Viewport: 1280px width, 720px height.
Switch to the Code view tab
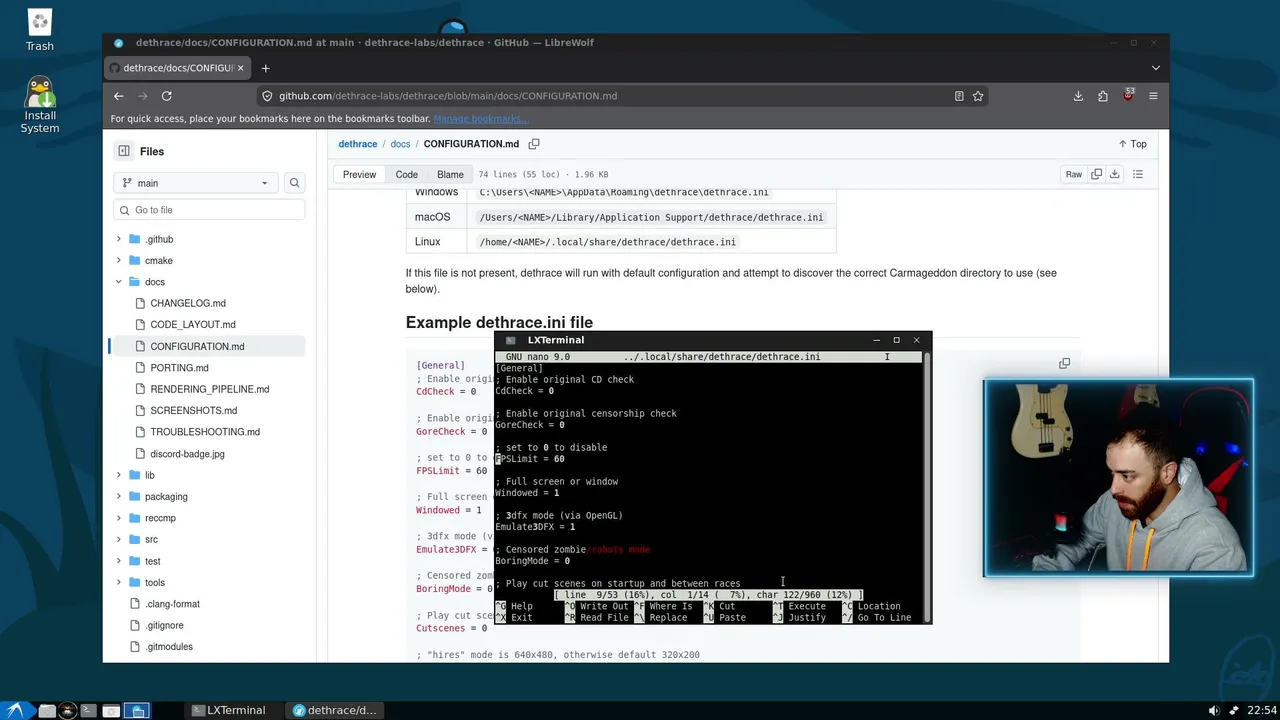coord(406,174)
